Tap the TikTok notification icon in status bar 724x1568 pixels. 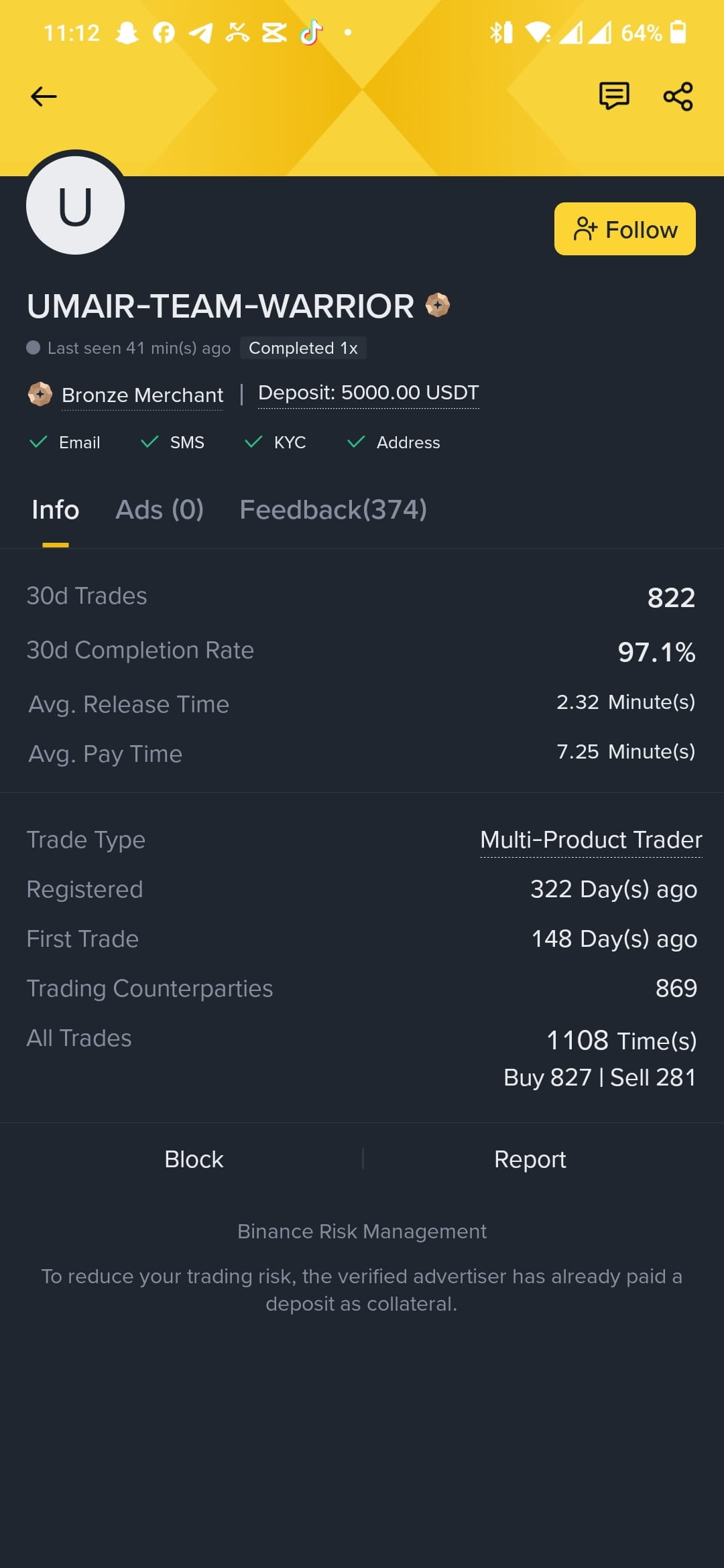point(311,32)
